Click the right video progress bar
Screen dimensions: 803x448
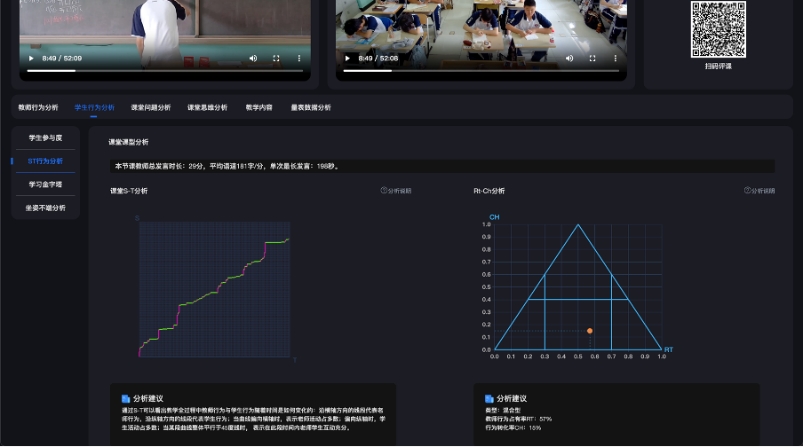coord(481,71)
